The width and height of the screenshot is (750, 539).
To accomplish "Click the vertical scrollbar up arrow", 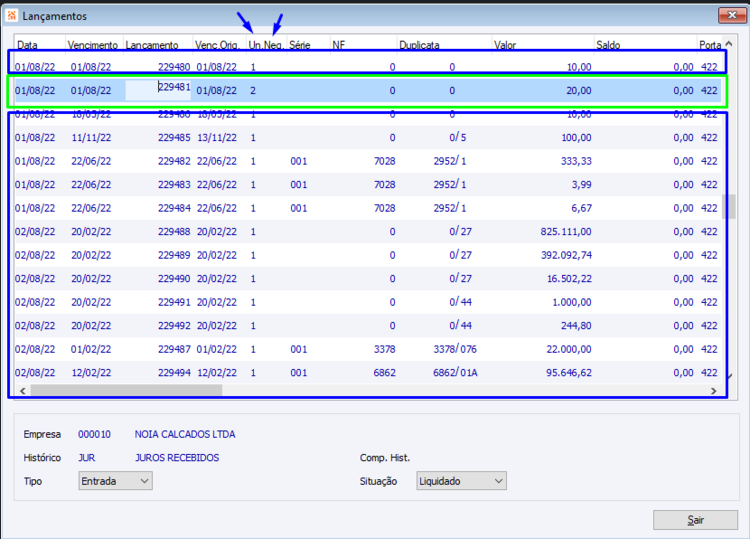I will 729,44.
